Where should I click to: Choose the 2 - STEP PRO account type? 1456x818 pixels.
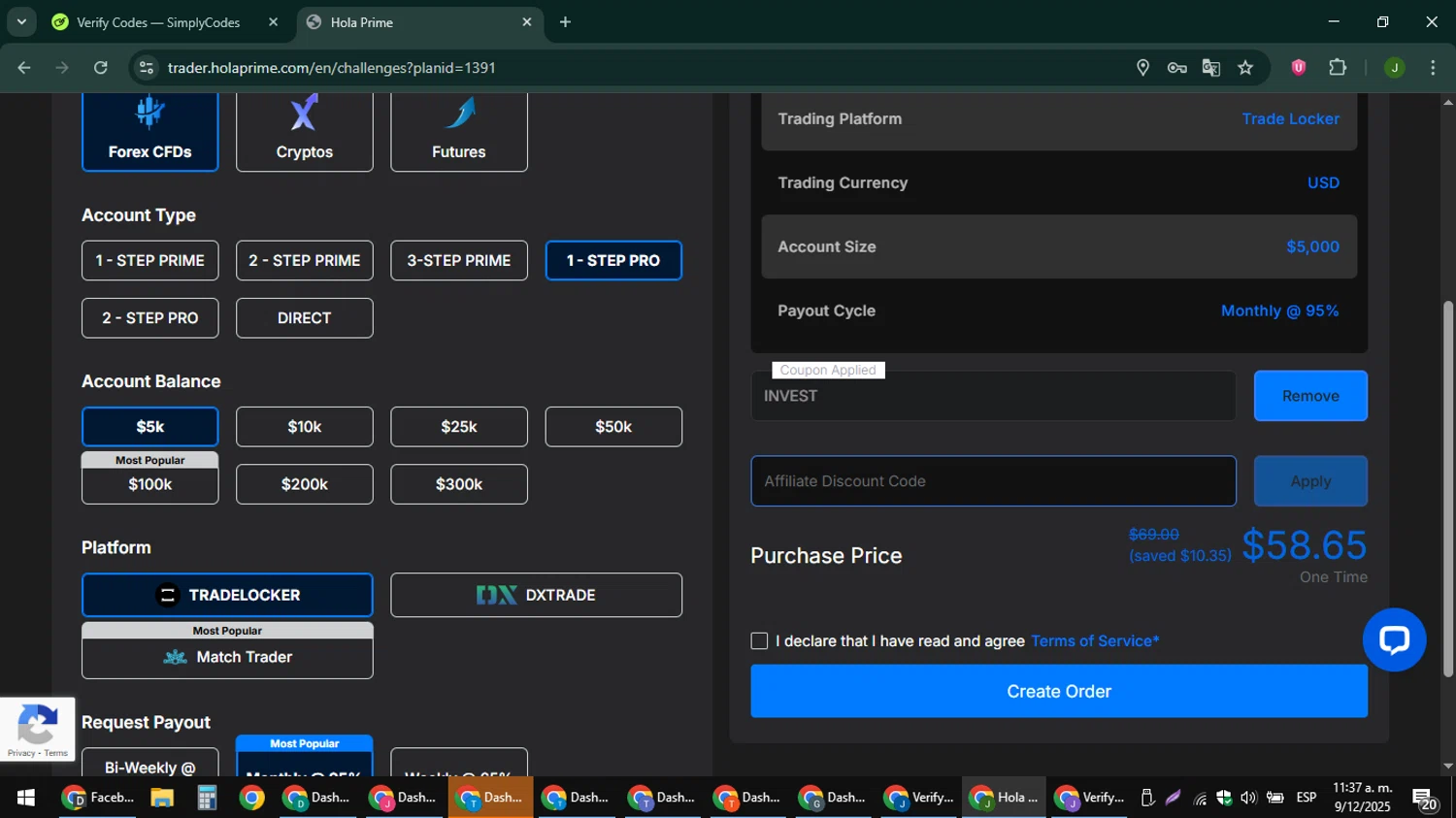coord(150,318)
